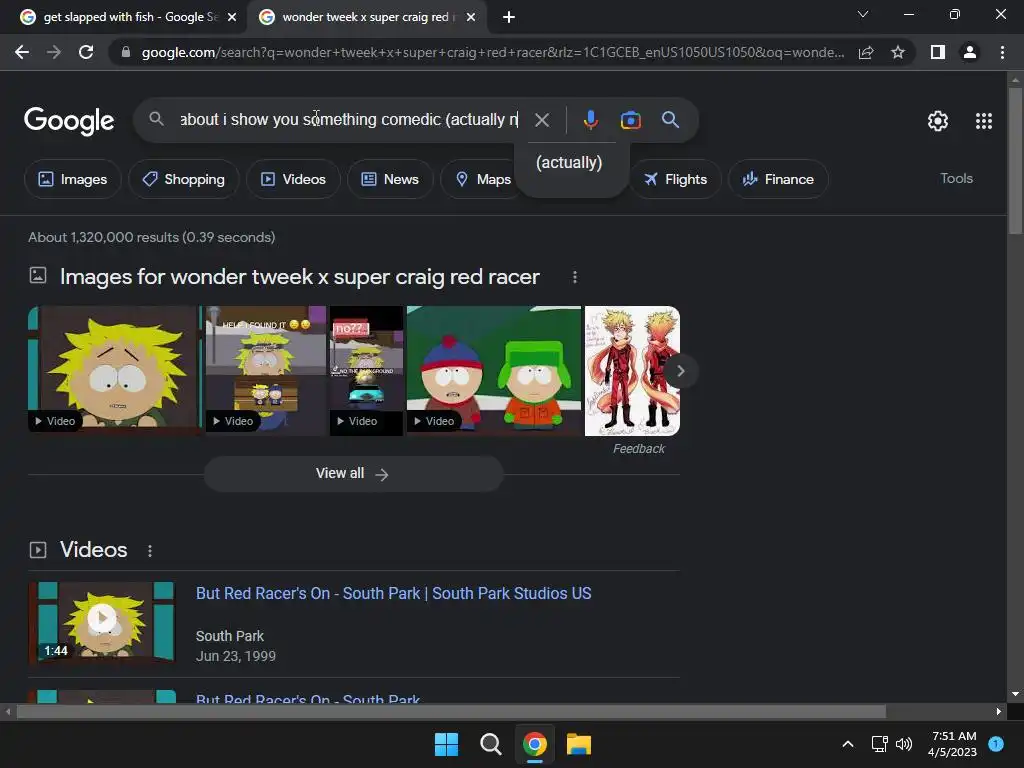
Task: Click the volume tray icon
Action: (904, 744)
